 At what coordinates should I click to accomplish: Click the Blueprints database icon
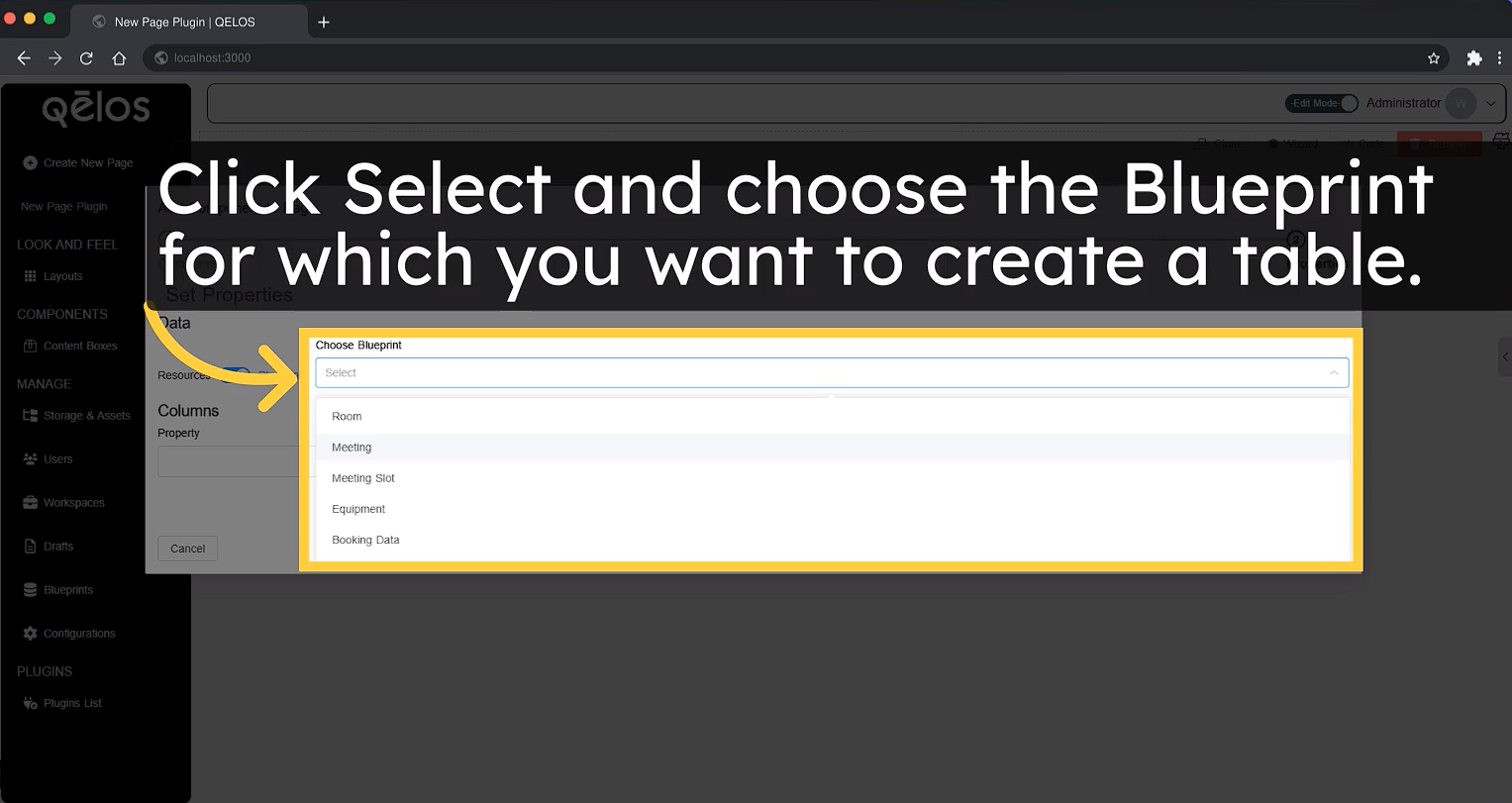30,590
